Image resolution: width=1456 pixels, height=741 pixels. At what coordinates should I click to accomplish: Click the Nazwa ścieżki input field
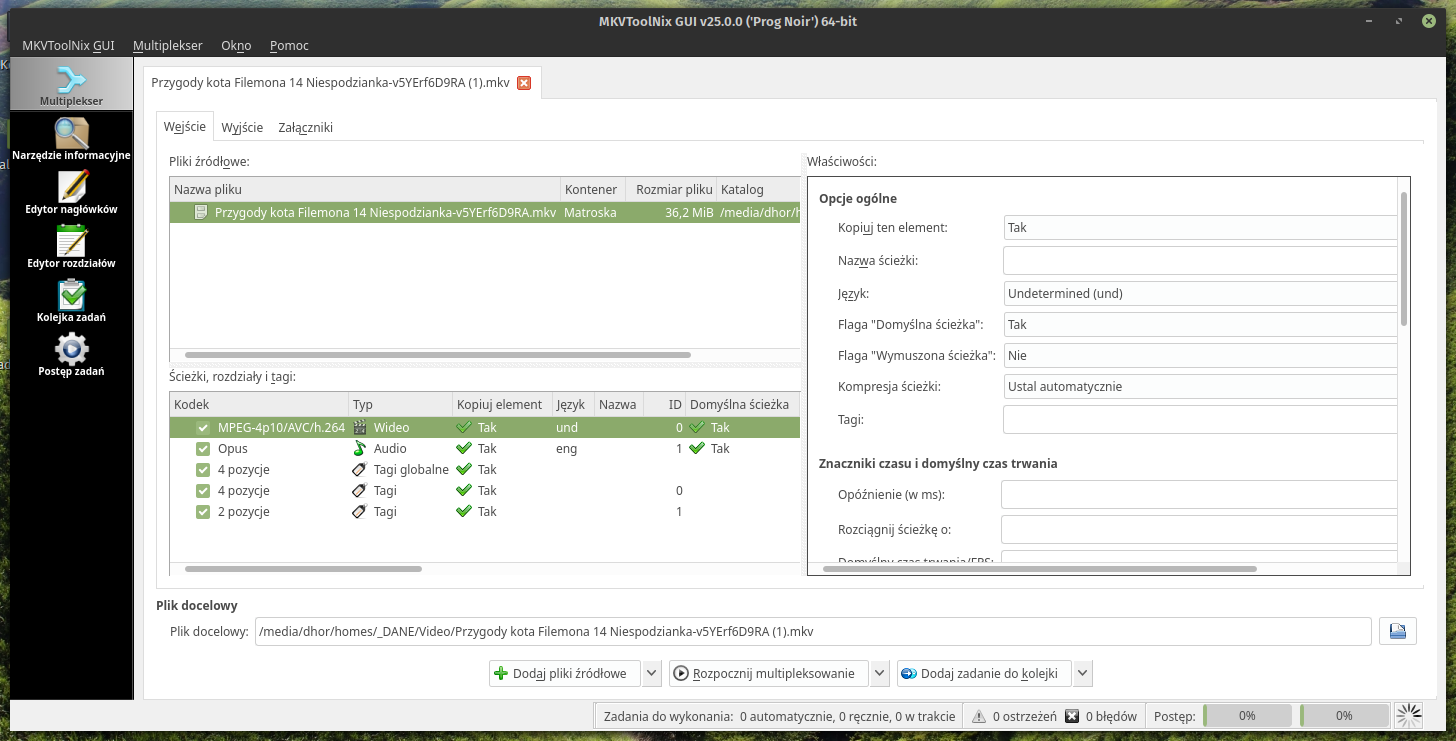[1200, 260]
